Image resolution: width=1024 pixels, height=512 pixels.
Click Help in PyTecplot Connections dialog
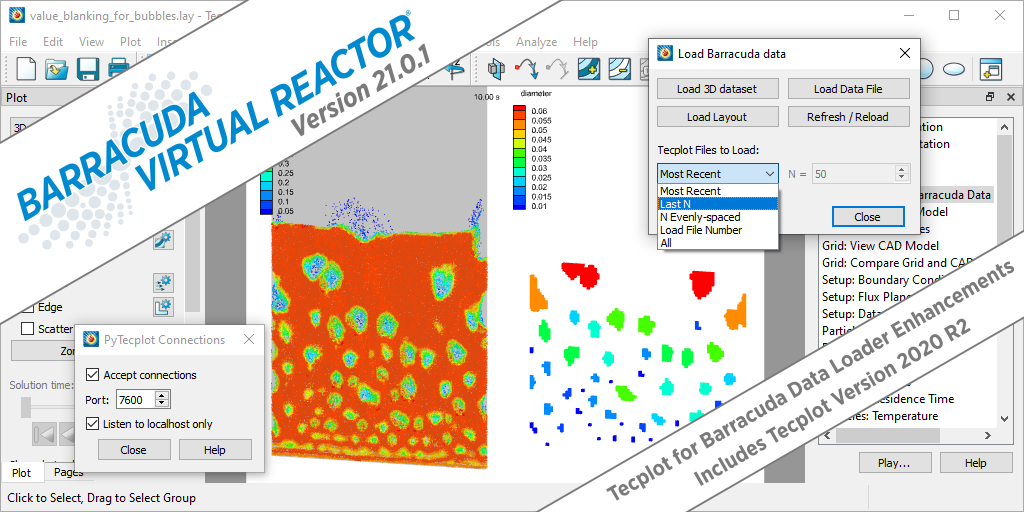(215, 450)
